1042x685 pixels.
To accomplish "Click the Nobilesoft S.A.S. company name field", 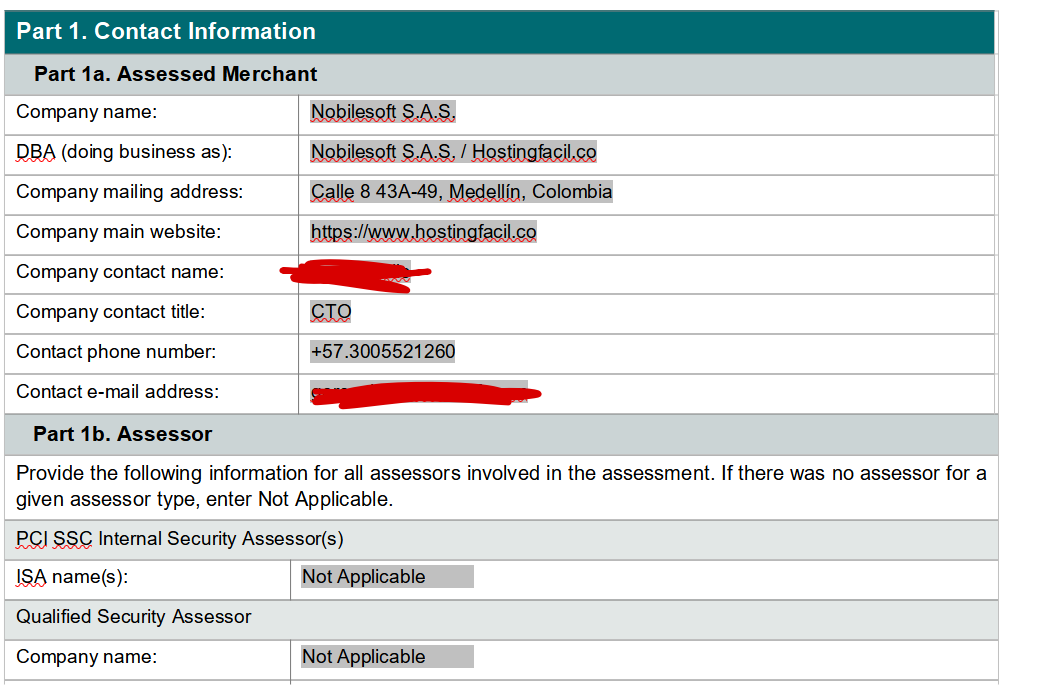I will tap(383, 112).
